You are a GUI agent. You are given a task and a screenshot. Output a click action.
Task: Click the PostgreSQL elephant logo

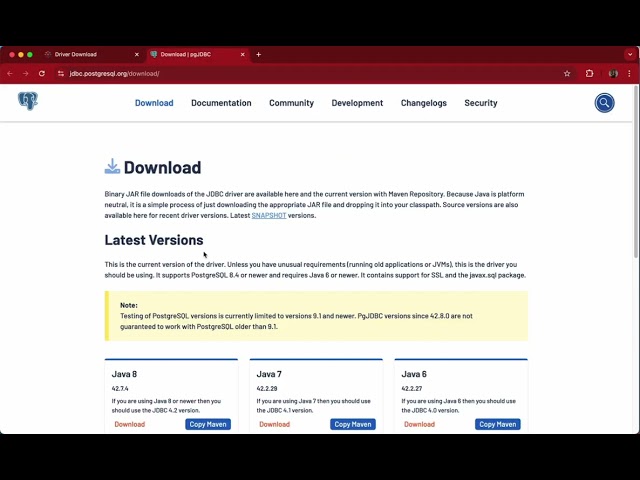[x=28, y=101]
